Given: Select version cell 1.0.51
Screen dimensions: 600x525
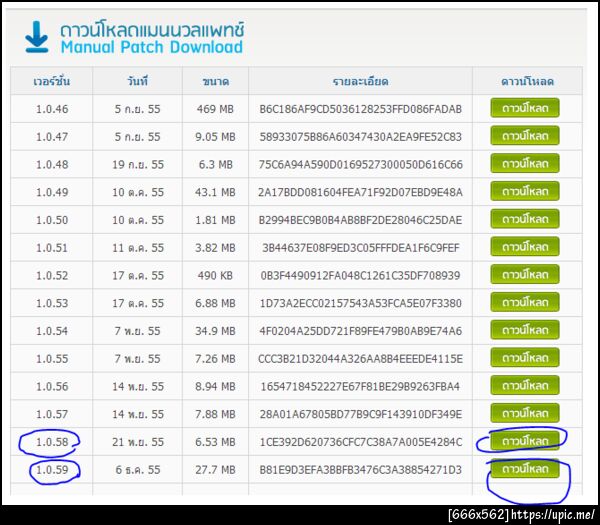Looking at the screenshot, I should click(x=52, y=248).
